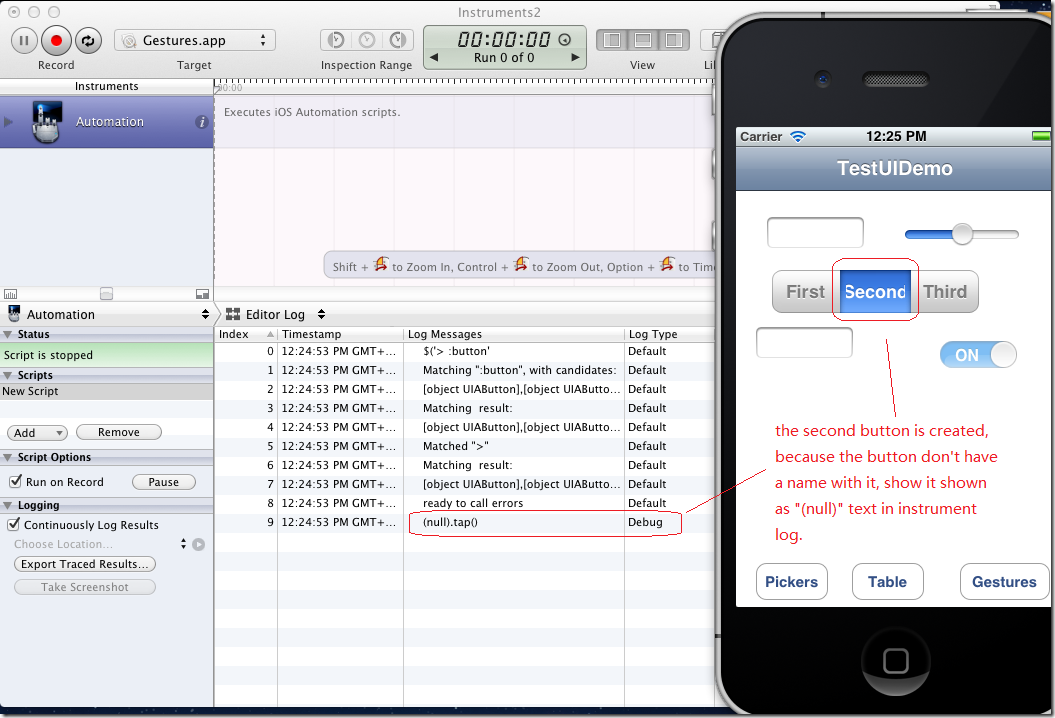Click the pause button in the toolbar

click(x=24, y=40)
